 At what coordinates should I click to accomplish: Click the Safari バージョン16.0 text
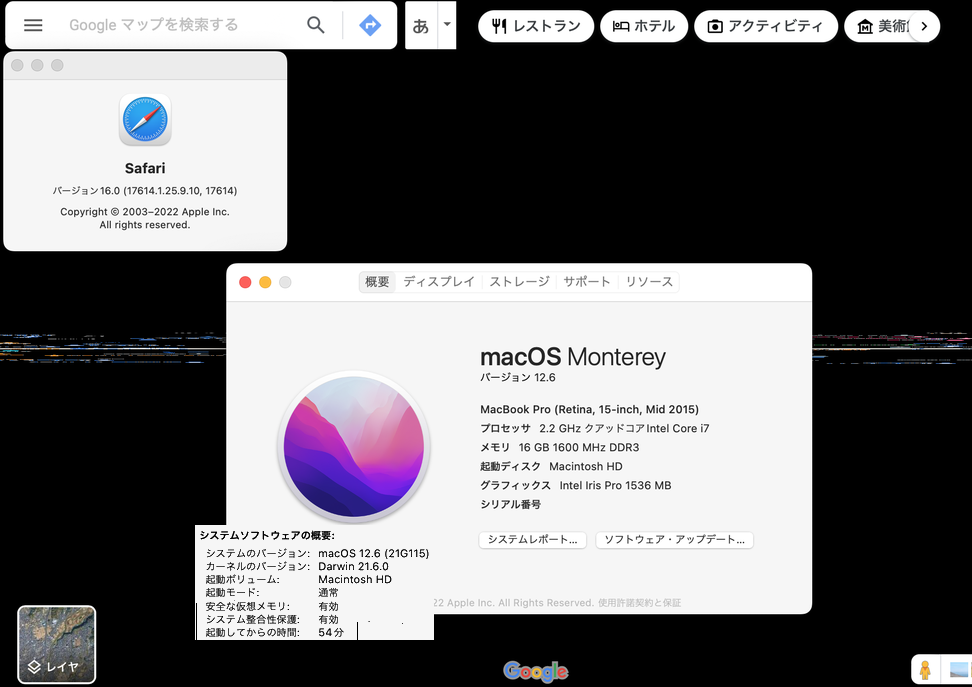145,191
